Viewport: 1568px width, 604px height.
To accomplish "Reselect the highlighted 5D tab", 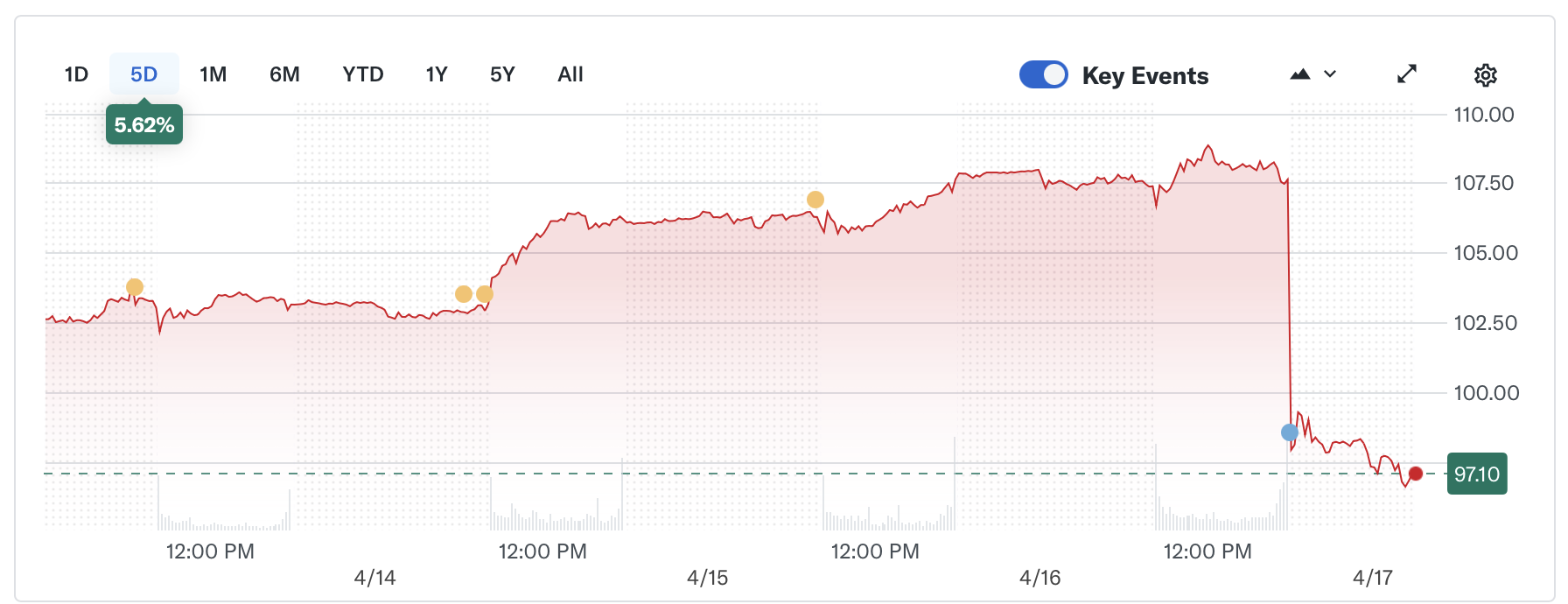I will (143, 74).
